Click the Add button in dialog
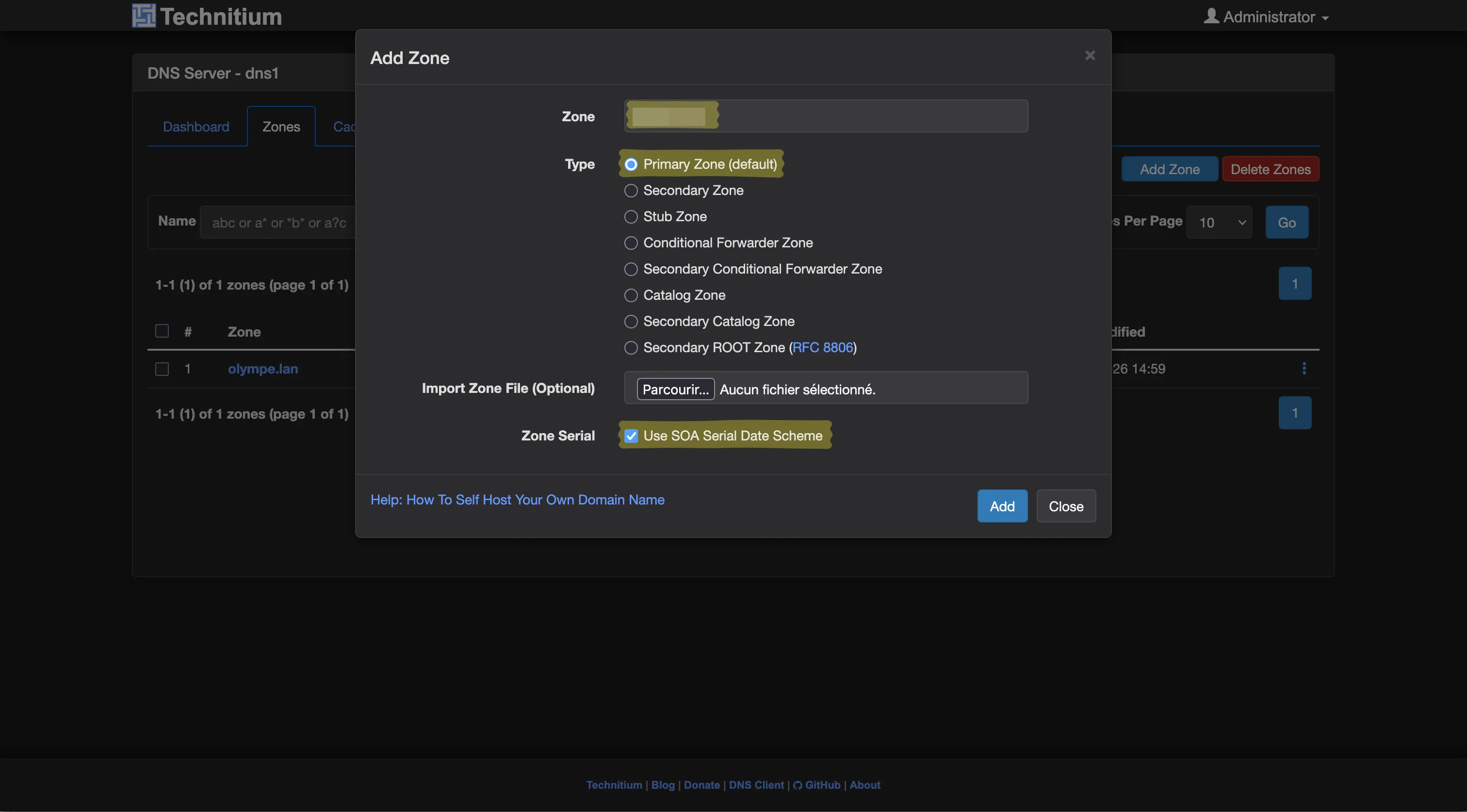This screenshot has width=1467, height=812. point(1002,505)
